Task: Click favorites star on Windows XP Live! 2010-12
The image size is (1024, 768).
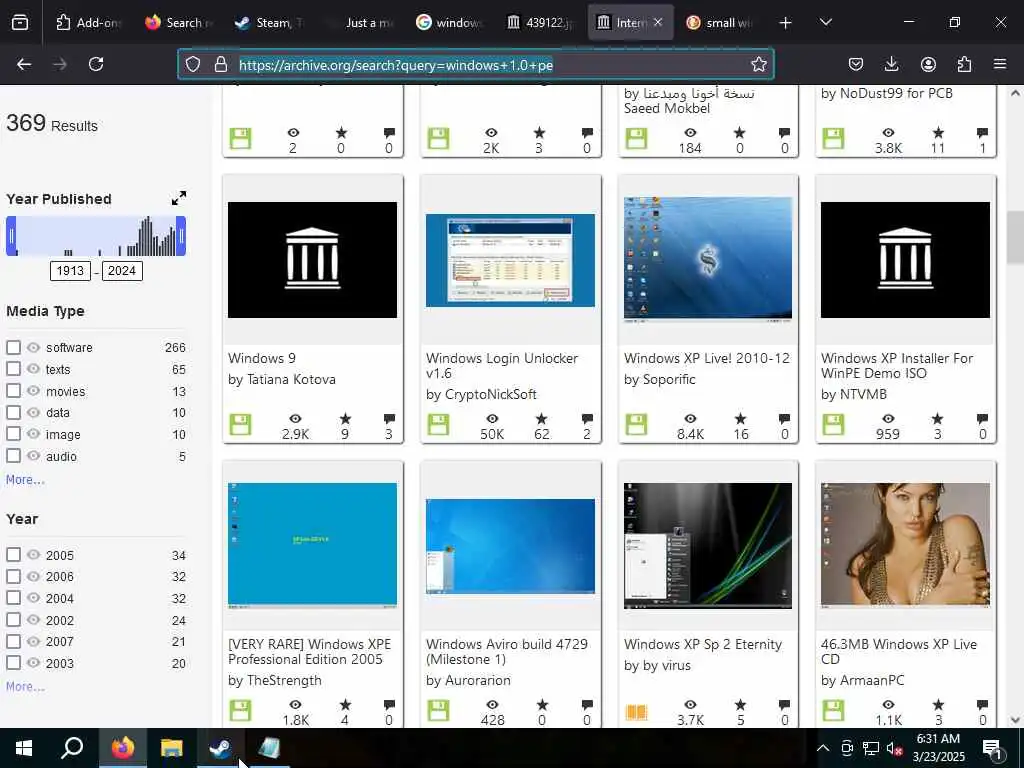Action: [x=740, y=419]
